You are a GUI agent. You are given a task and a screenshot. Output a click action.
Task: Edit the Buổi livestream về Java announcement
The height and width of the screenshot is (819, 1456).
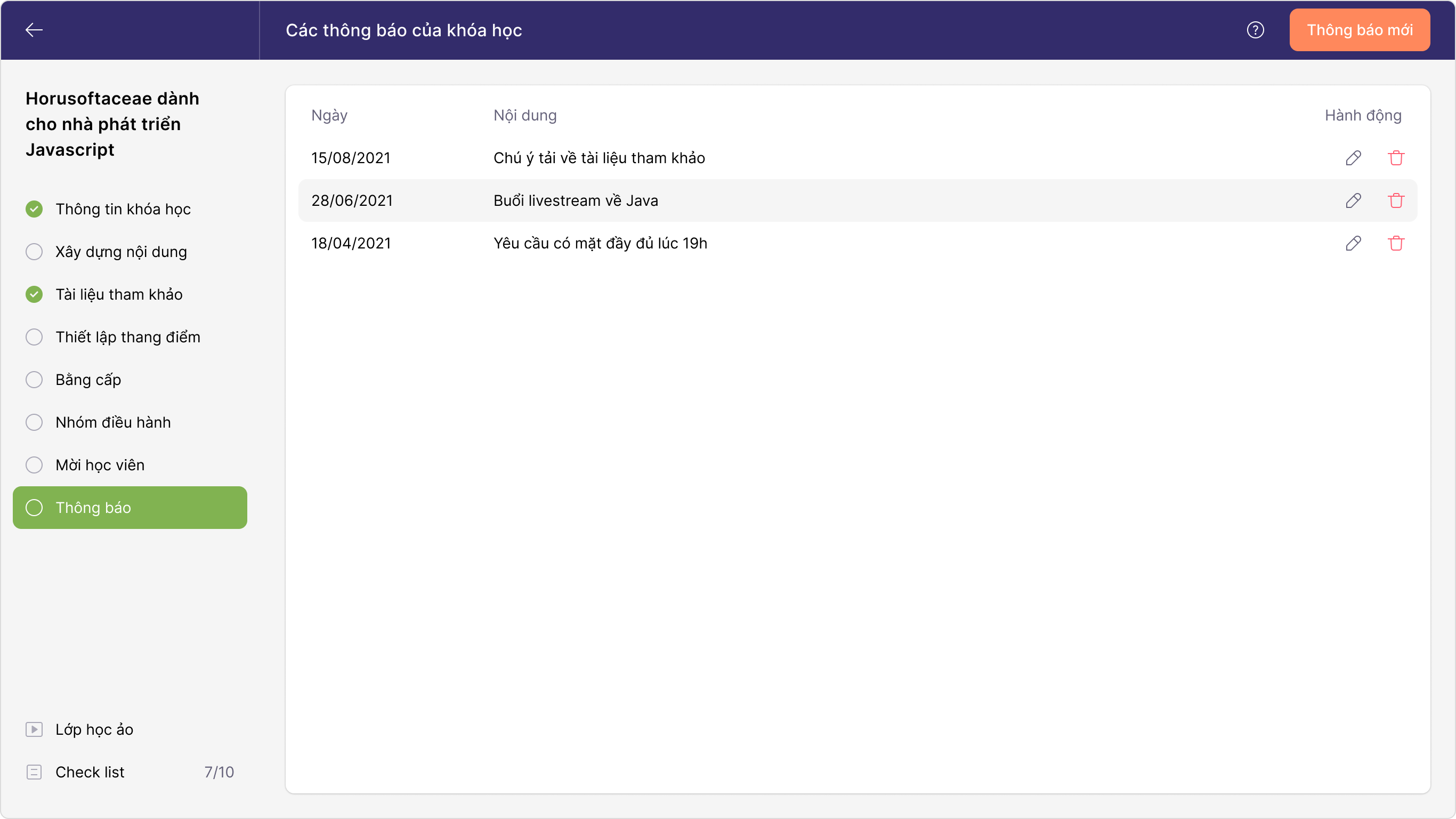(x=1353, y=200)
